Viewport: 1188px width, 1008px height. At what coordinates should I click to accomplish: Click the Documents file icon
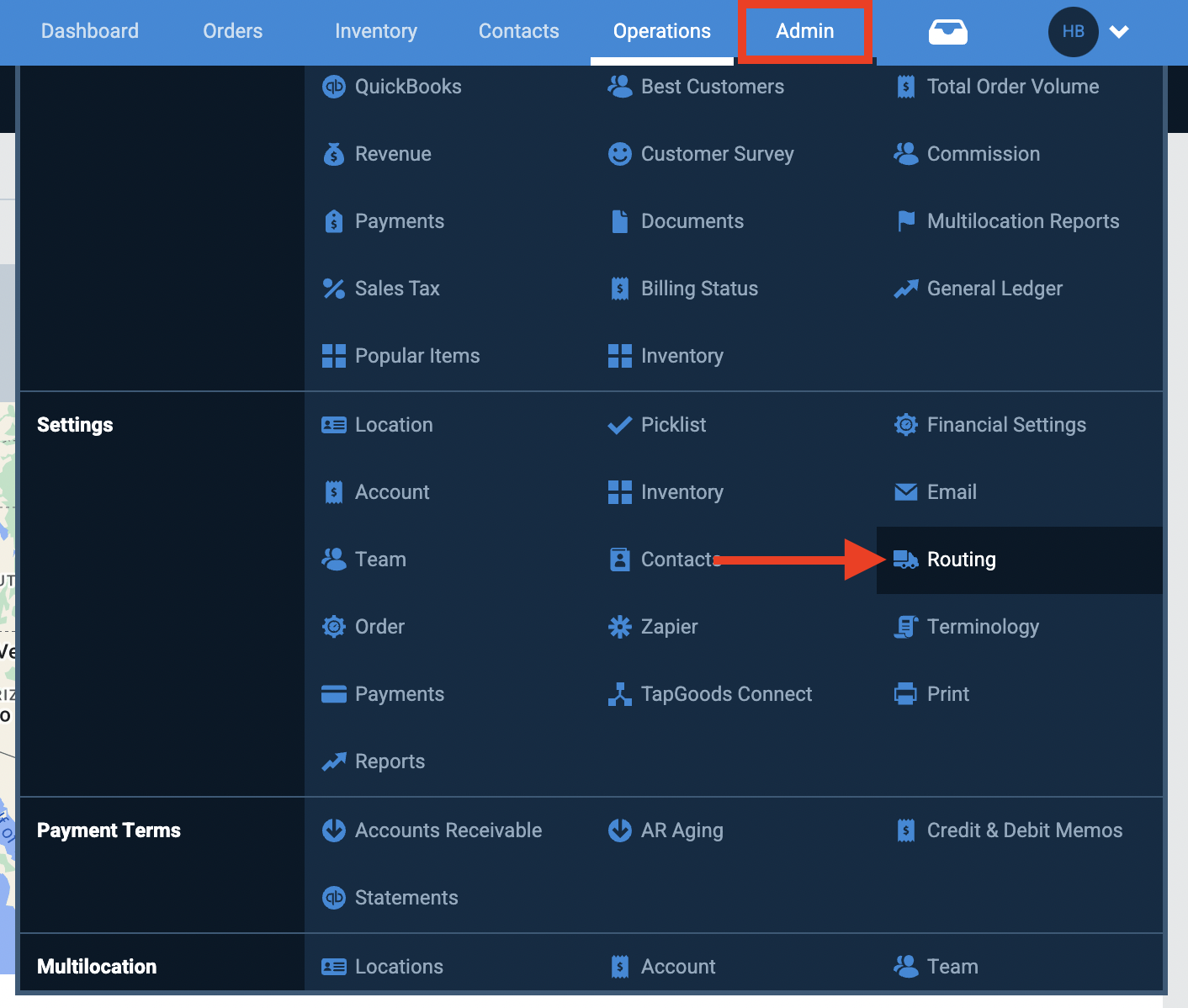620,221
